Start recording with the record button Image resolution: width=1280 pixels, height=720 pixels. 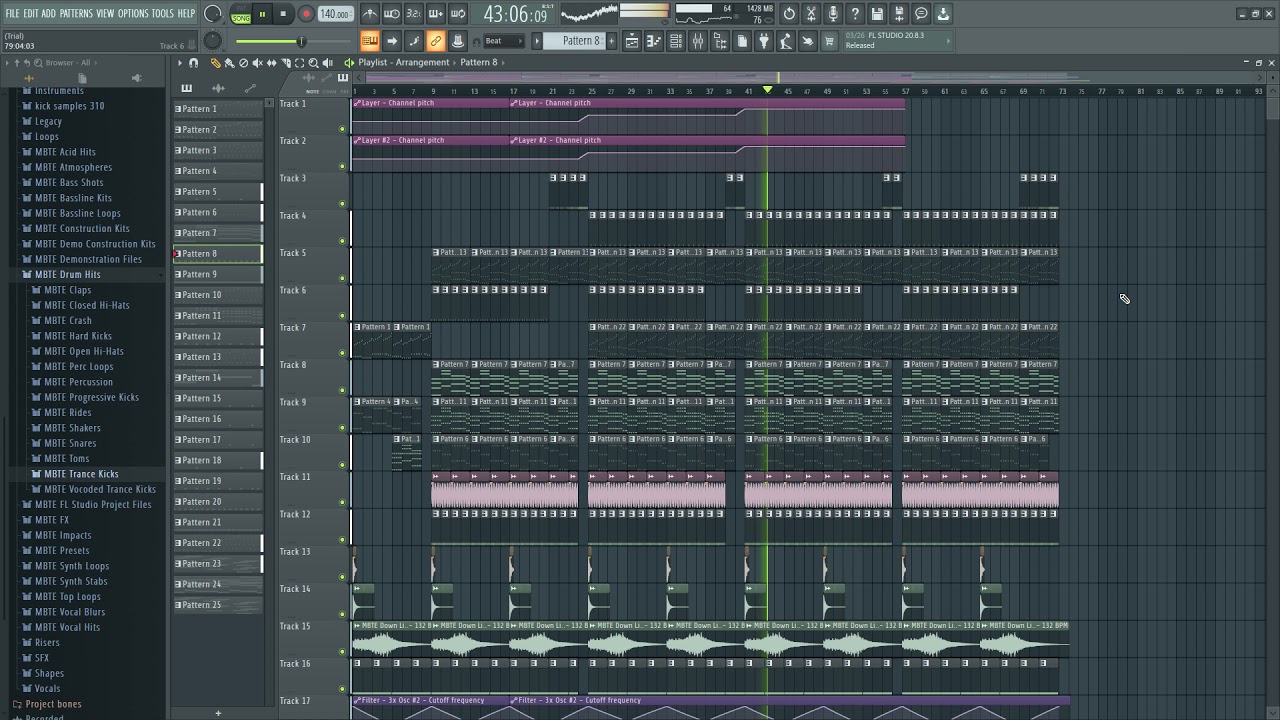pos(306,14)
